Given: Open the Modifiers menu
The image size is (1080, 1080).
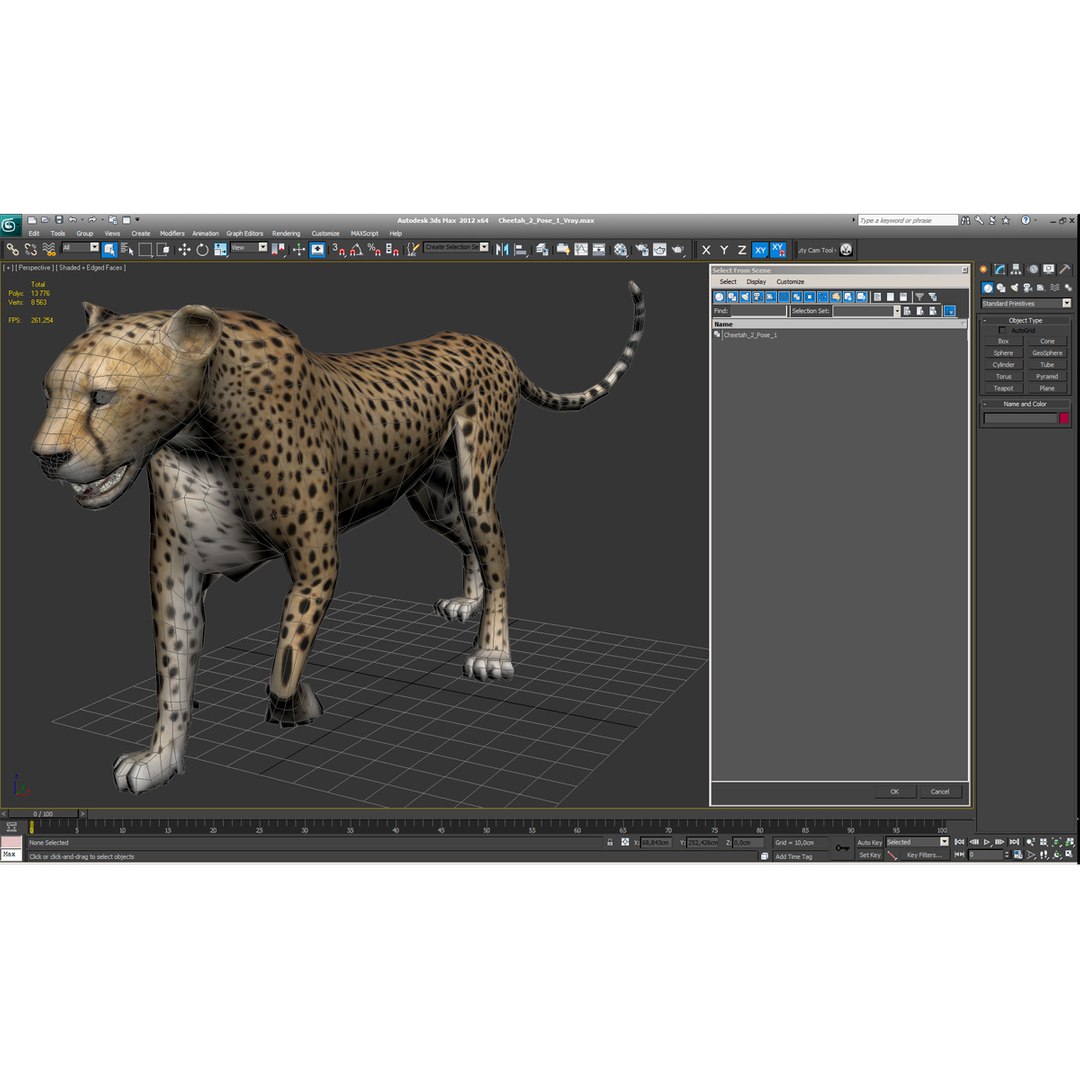Looking at the screenshot, I should (172, 233).
